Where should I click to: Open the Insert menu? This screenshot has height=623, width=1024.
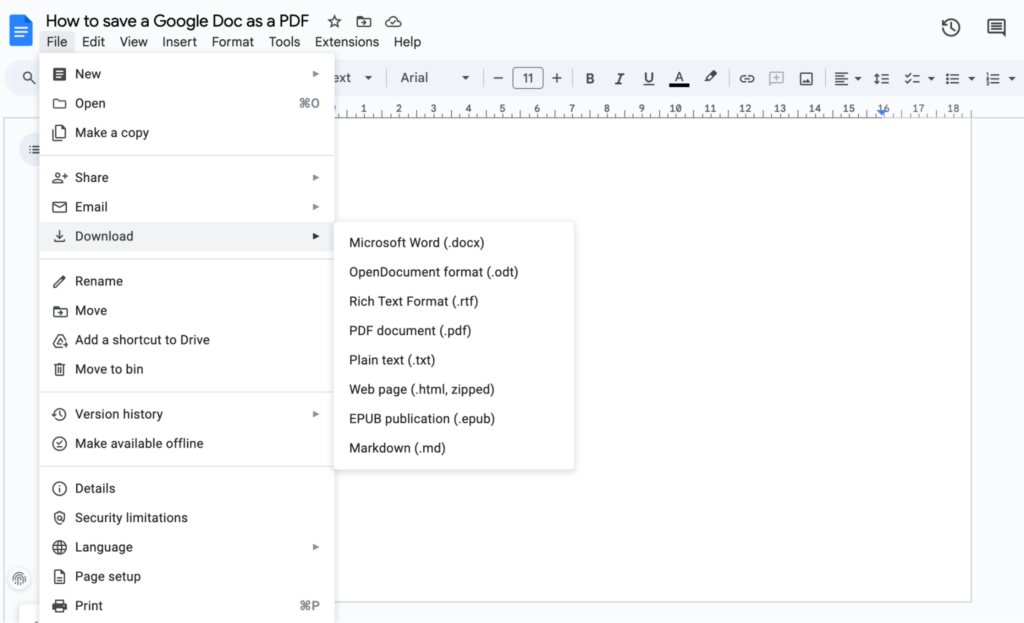[180, 42]
